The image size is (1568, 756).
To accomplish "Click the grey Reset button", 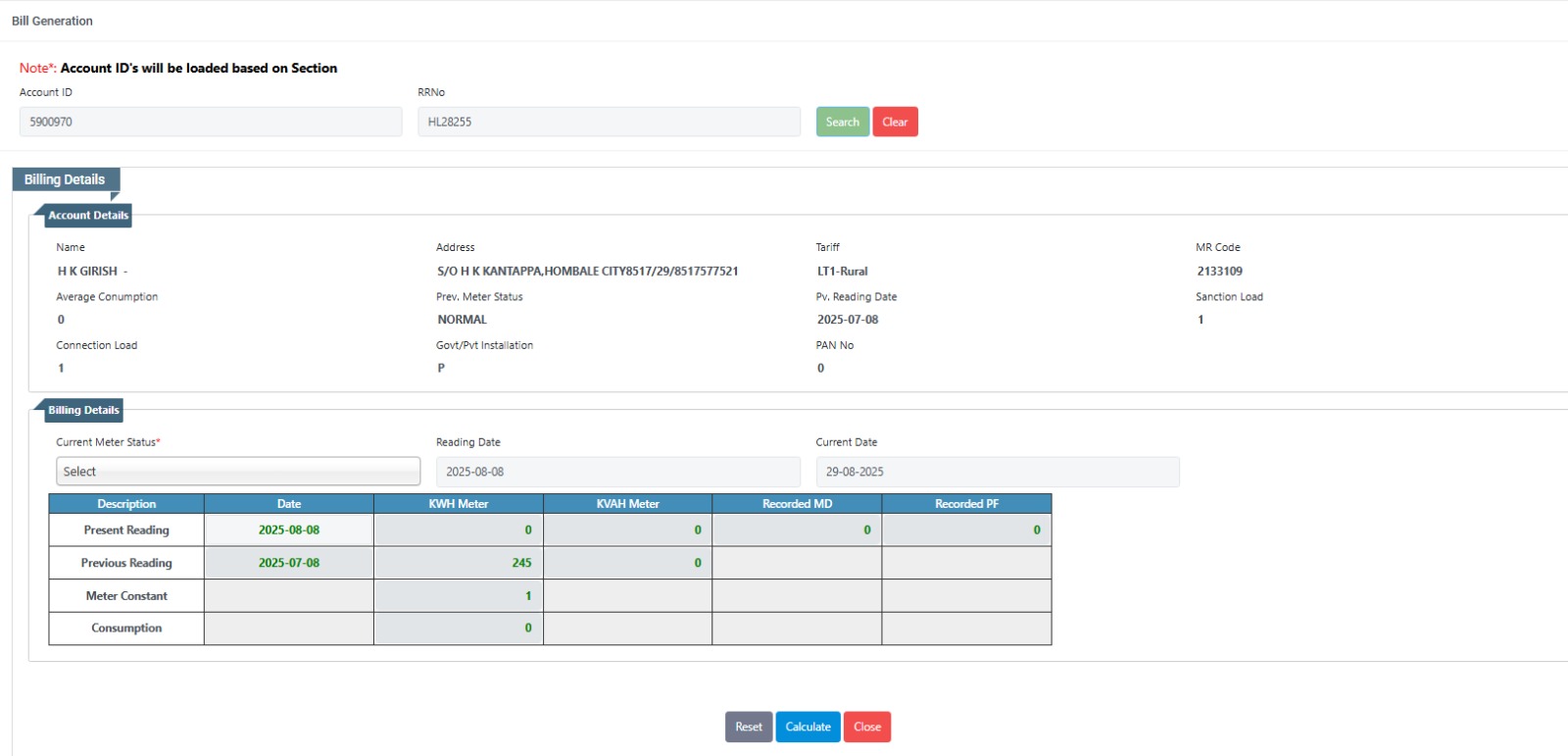I will coord(749,727).
